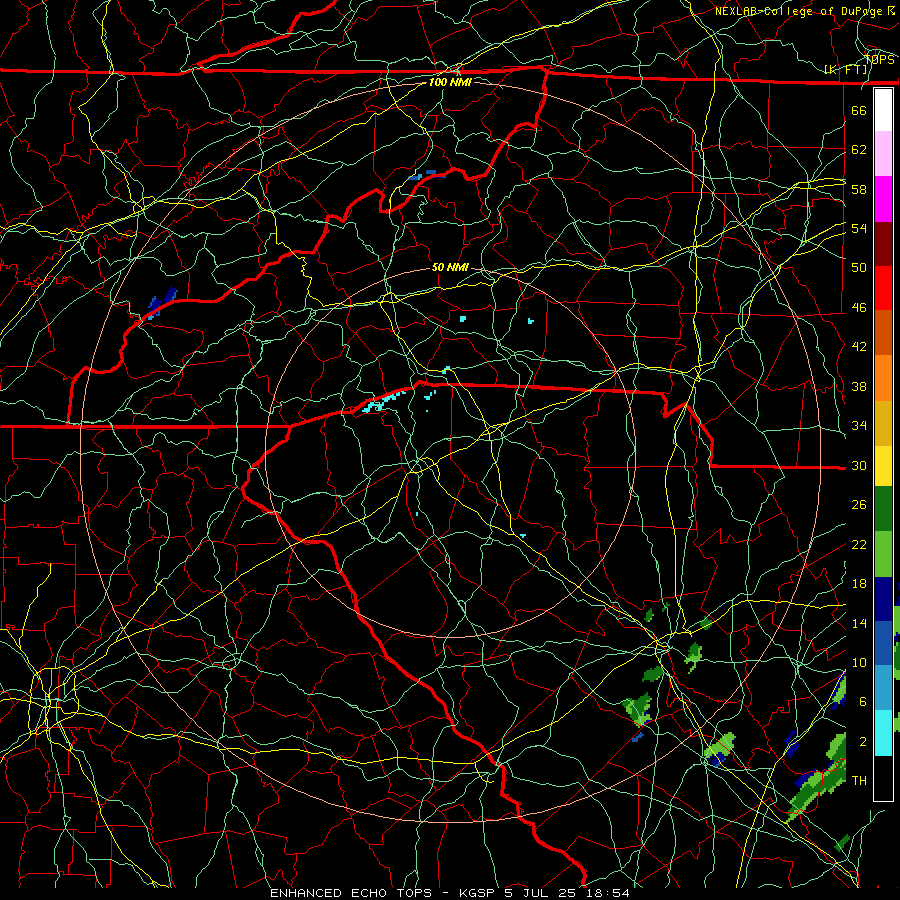This screenshot has width=900, height=900.
Task: Click legend value "30"
Action: point(859,465)
